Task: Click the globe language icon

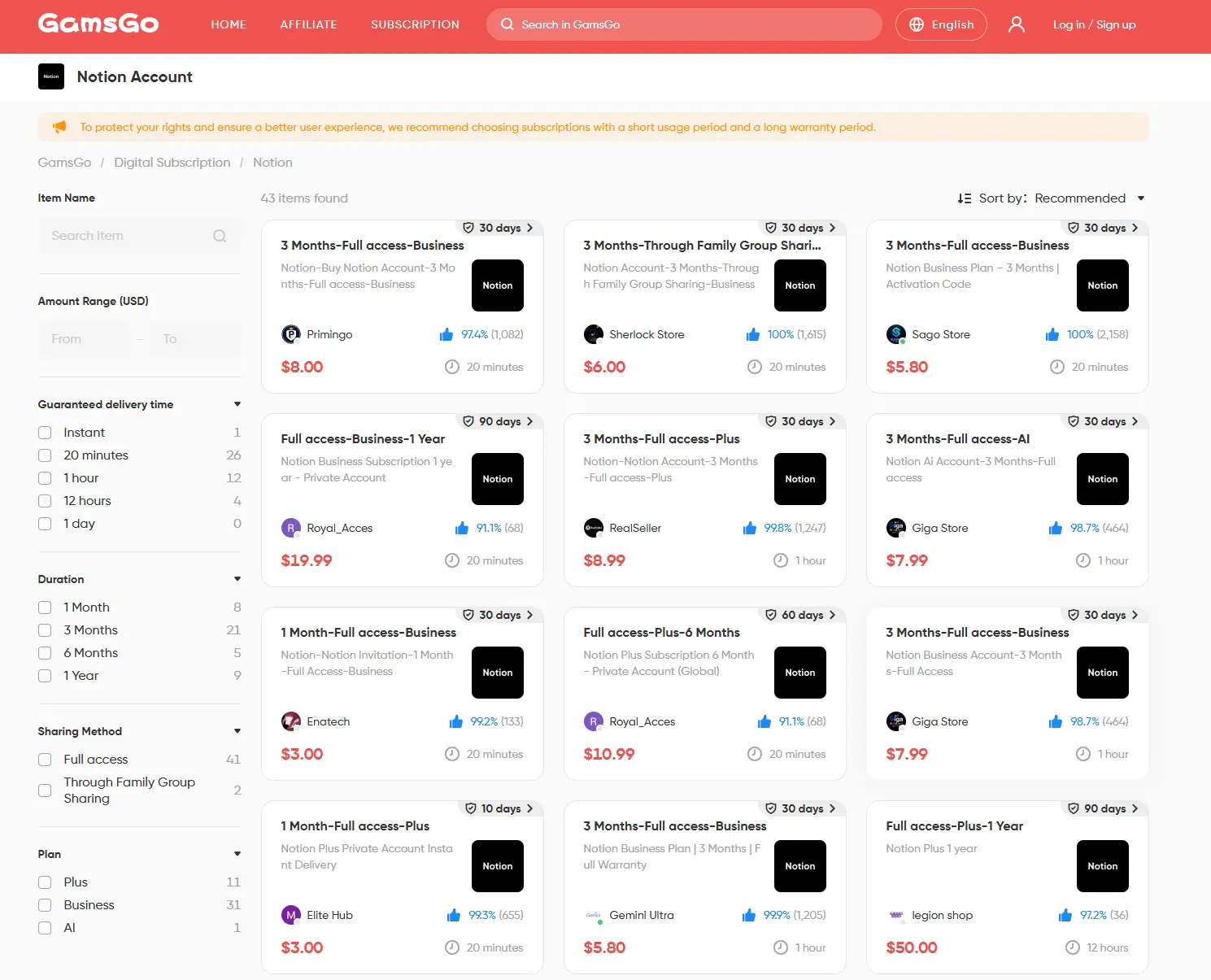Action: 917,24
